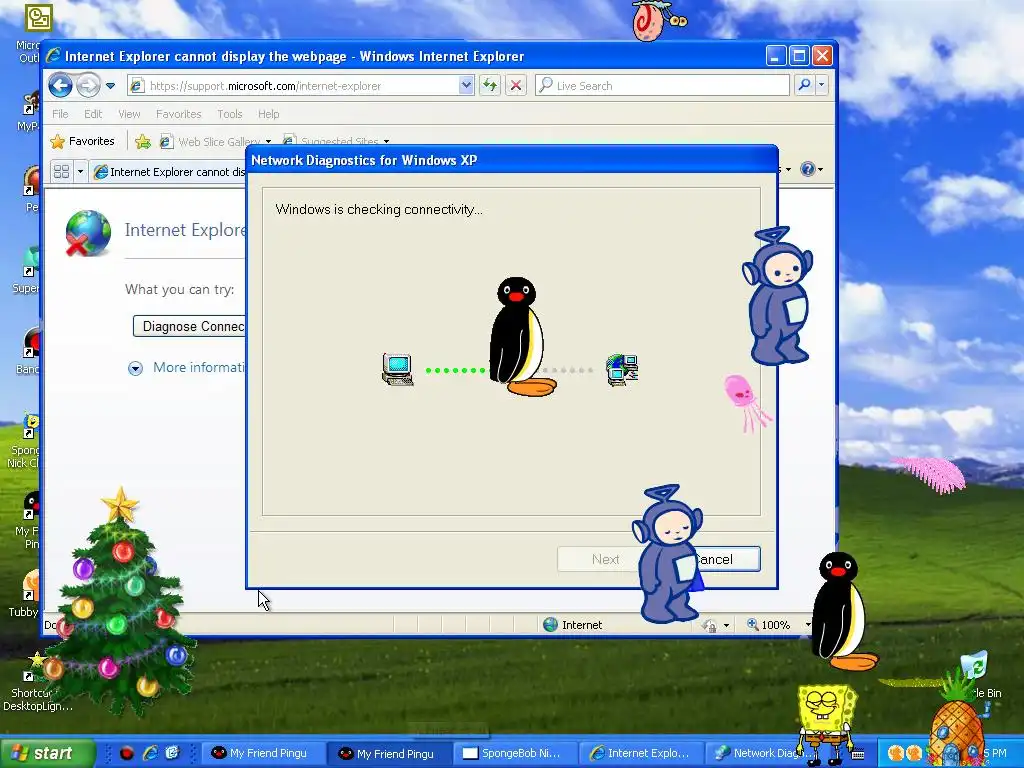Viewport: 1024px width, 768px height.
Task: Click 'Windows is checking connectivity...' text
Action: (379, 209)
